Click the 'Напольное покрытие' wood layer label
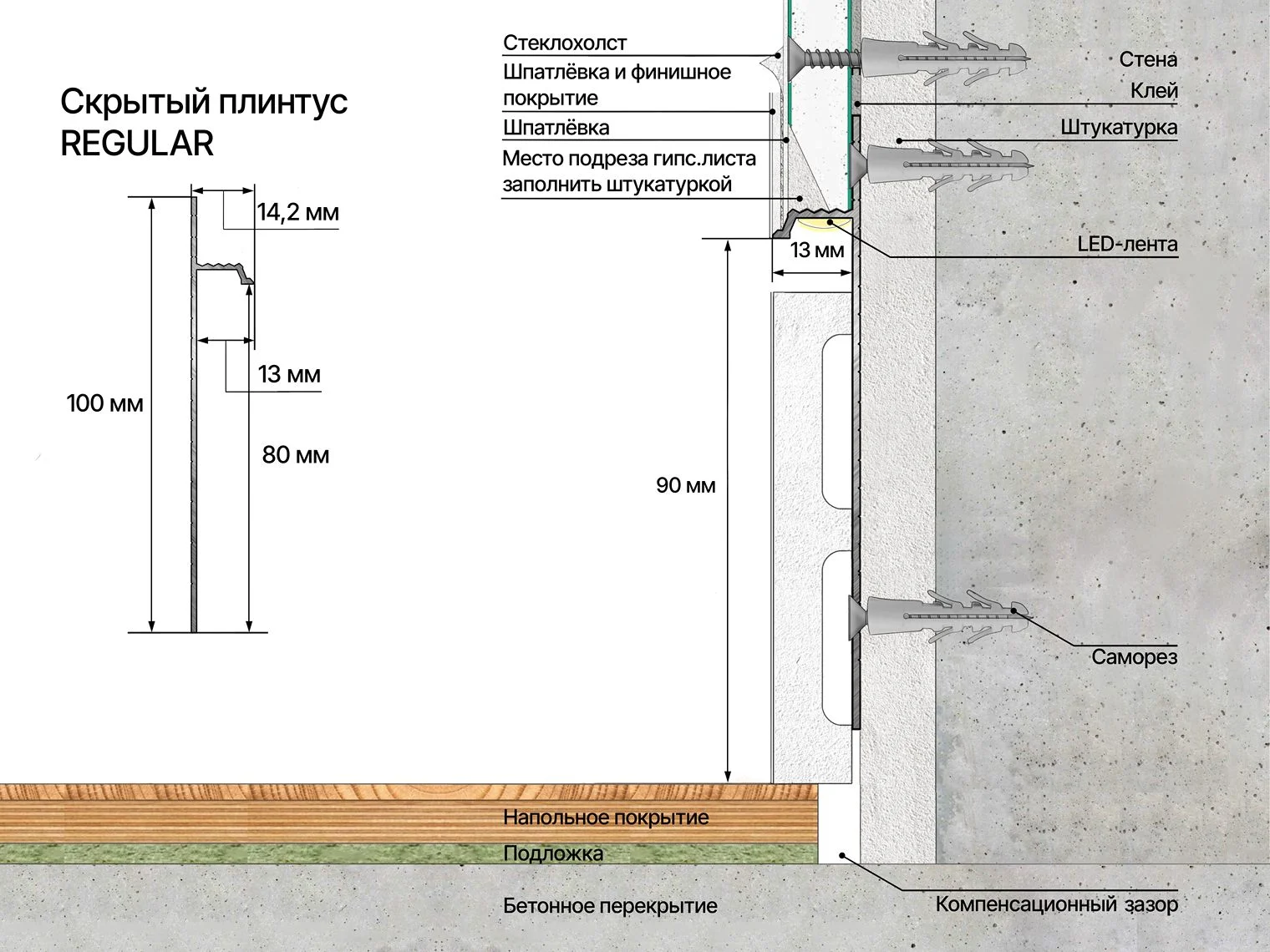 coord(605,818)
